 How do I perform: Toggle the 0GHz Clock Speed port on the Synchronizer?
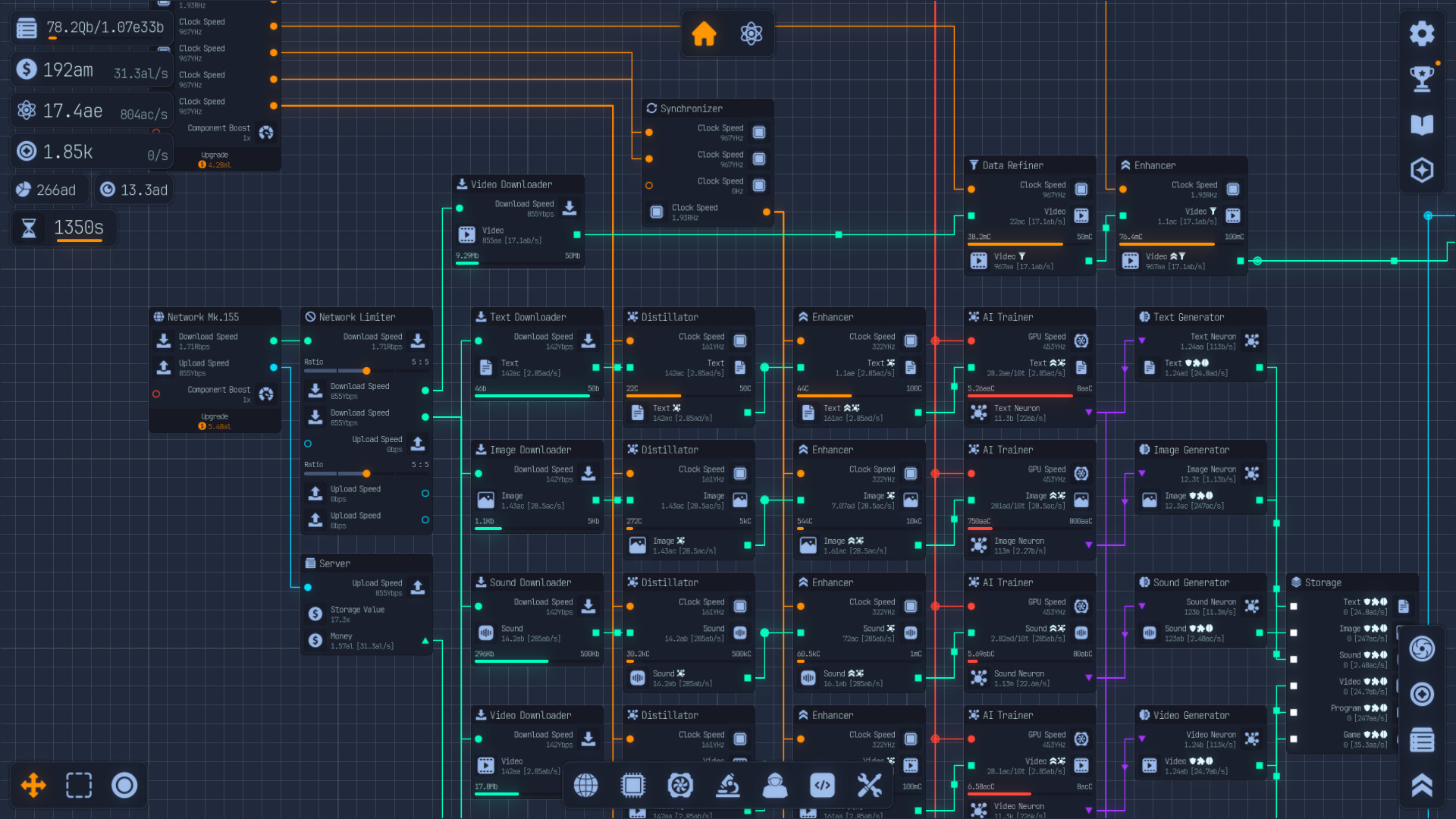649,185
